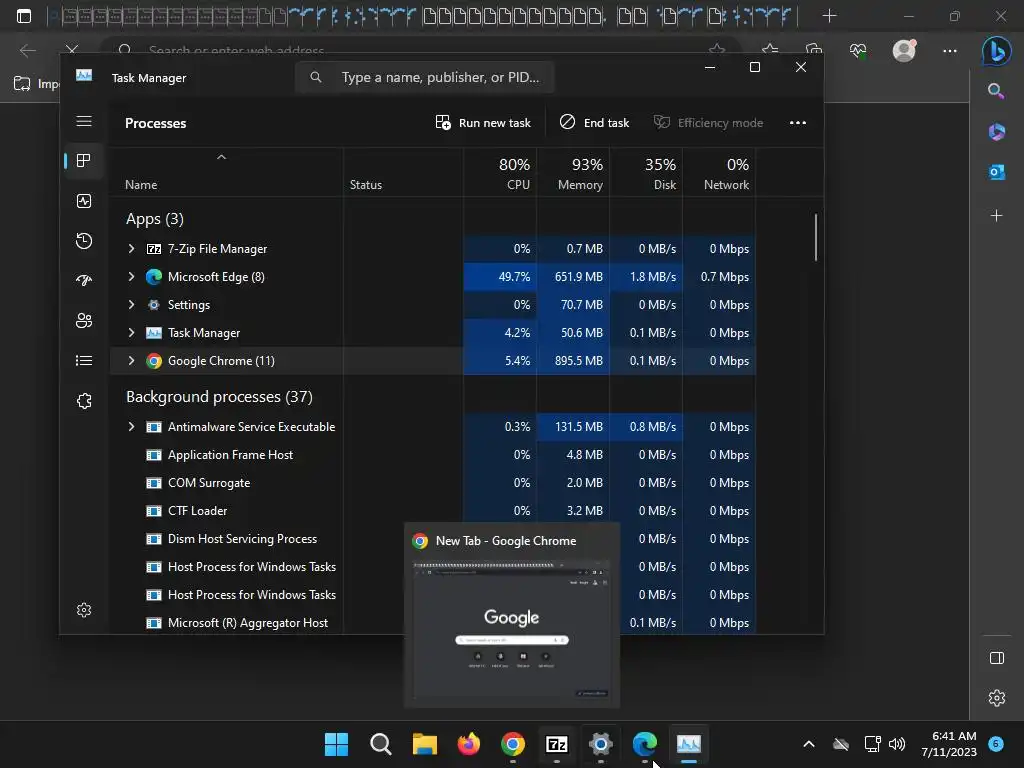Image resolution: width=1024 pixels, height=768 pixels.
Task: Open Edge Settings and more menu
Action: point(950,51)
